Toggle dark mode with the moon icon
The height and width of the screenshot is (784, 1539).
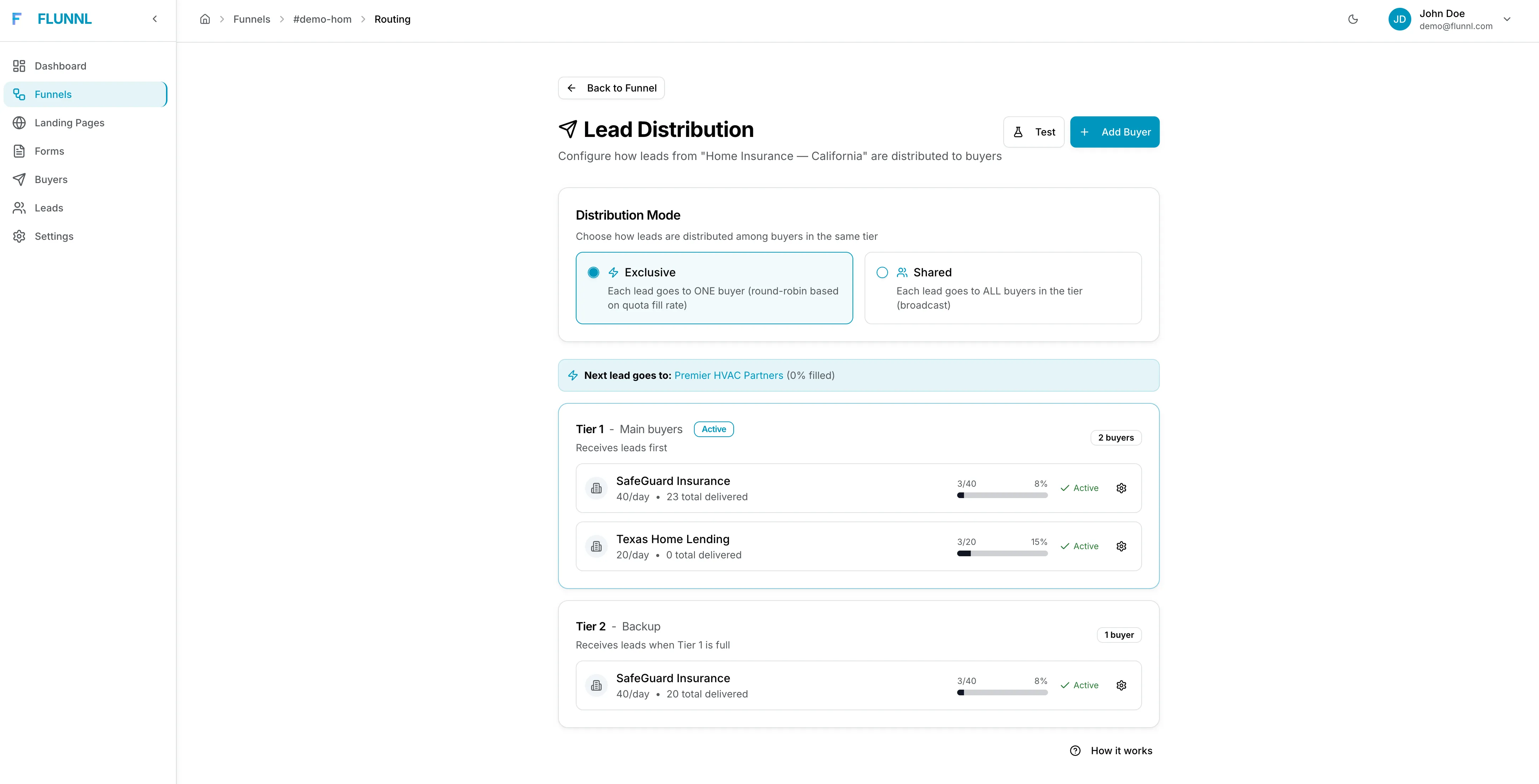[1353, 19]
